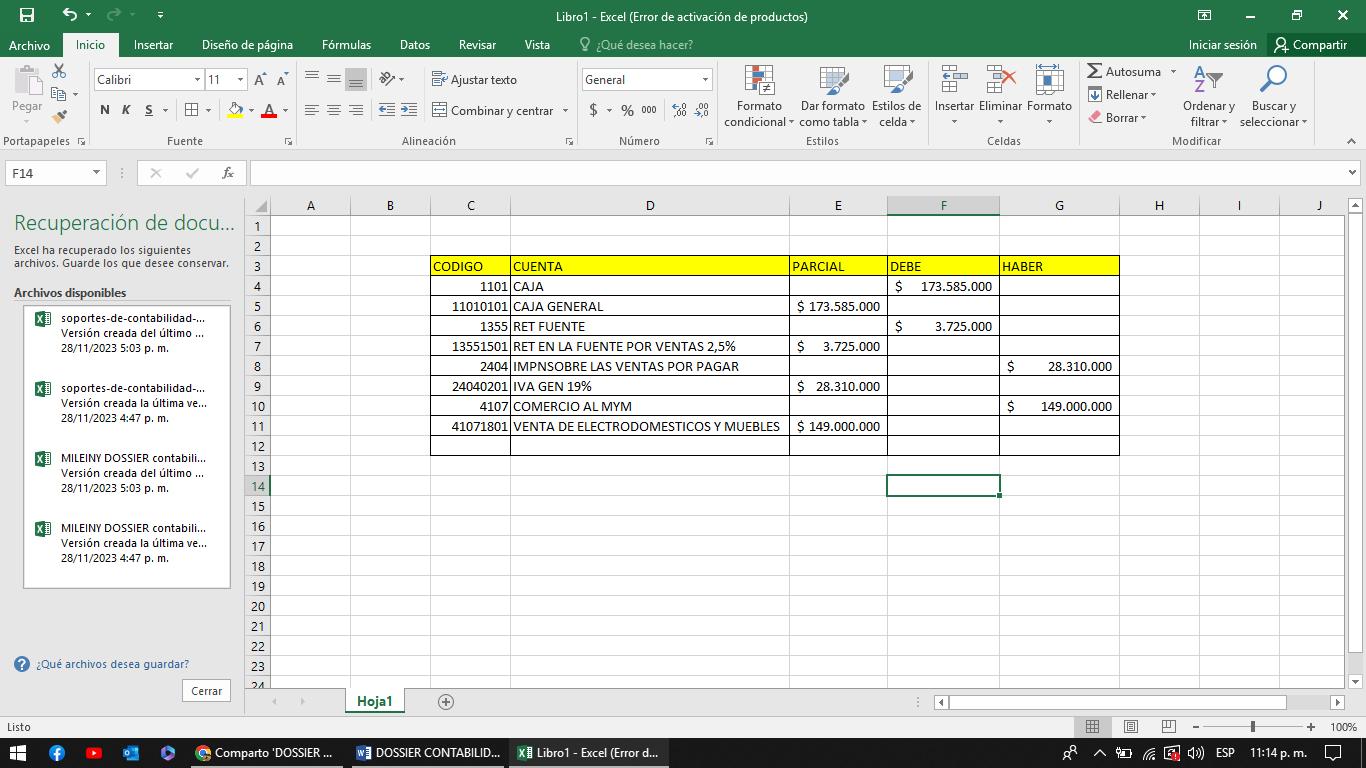Click the Decrease indent icon
This screenshot has width=1366, height=768.
387,110
